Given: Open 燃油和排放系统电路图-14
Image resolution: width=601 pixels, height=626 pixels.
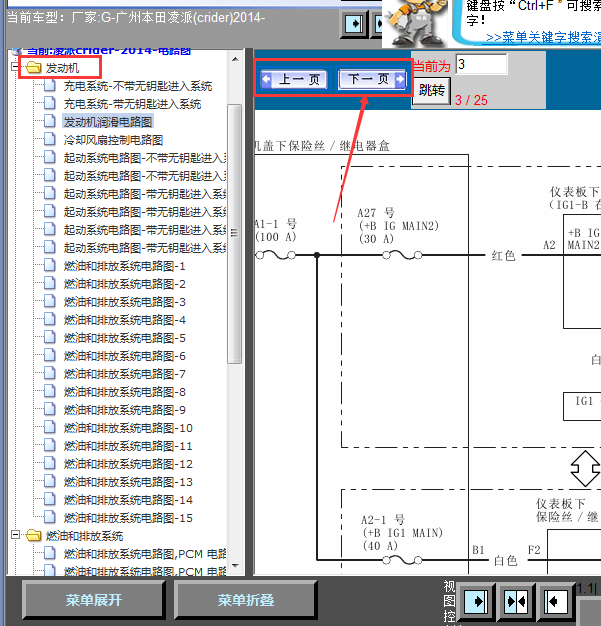Looking at the screenshot, I should click(x=128, y=500).
